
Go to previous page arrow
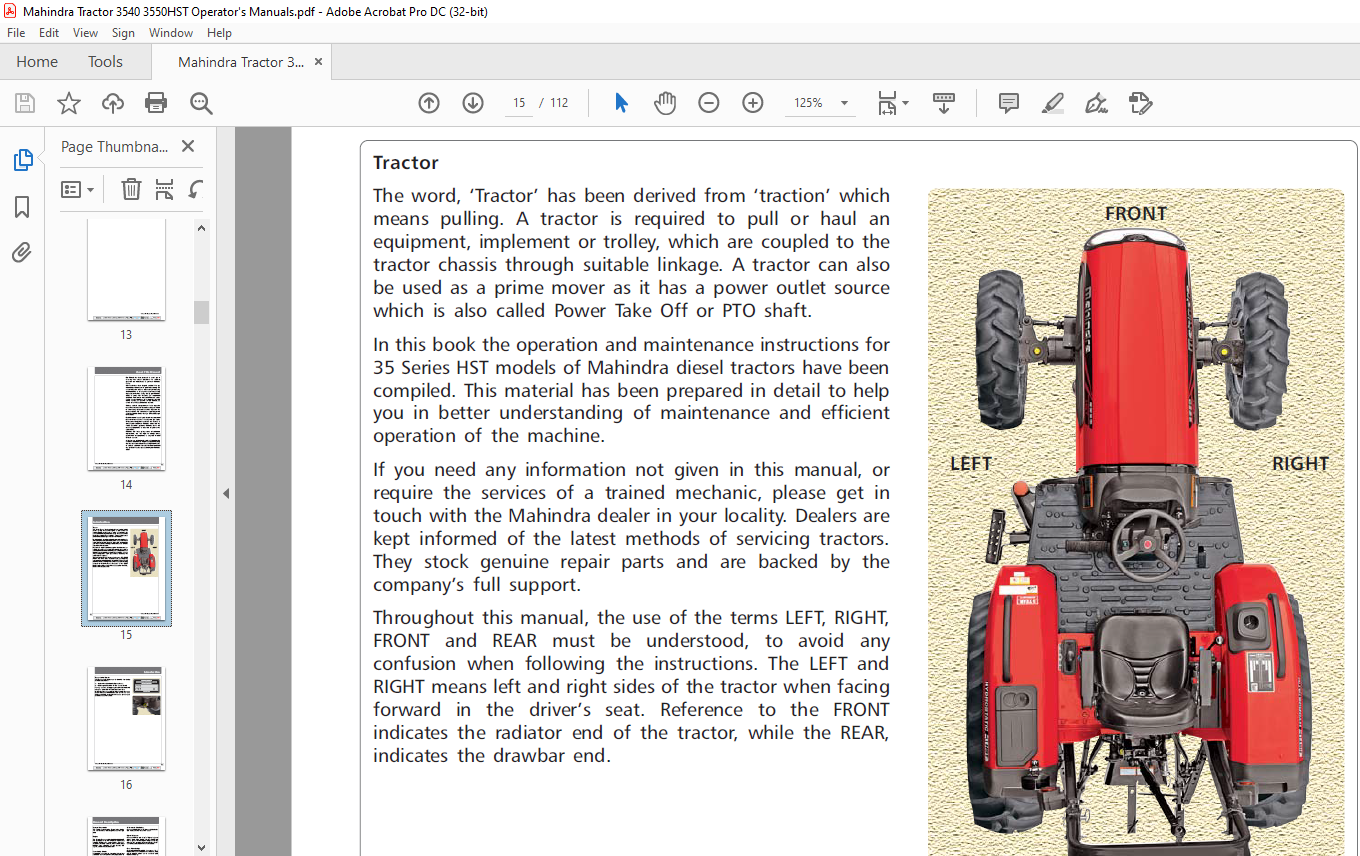(x=429, y=103)
